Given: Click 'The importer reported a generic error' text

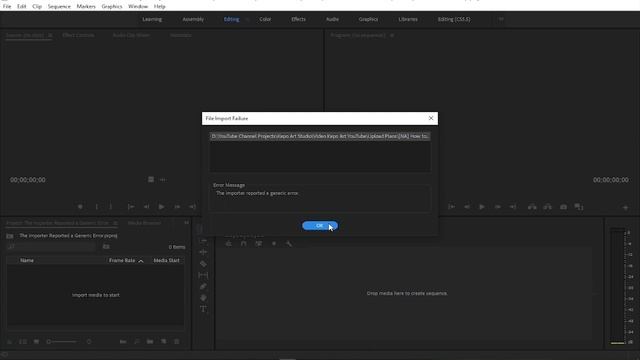Looking at the screenshot, I should [x=257, y=193].
